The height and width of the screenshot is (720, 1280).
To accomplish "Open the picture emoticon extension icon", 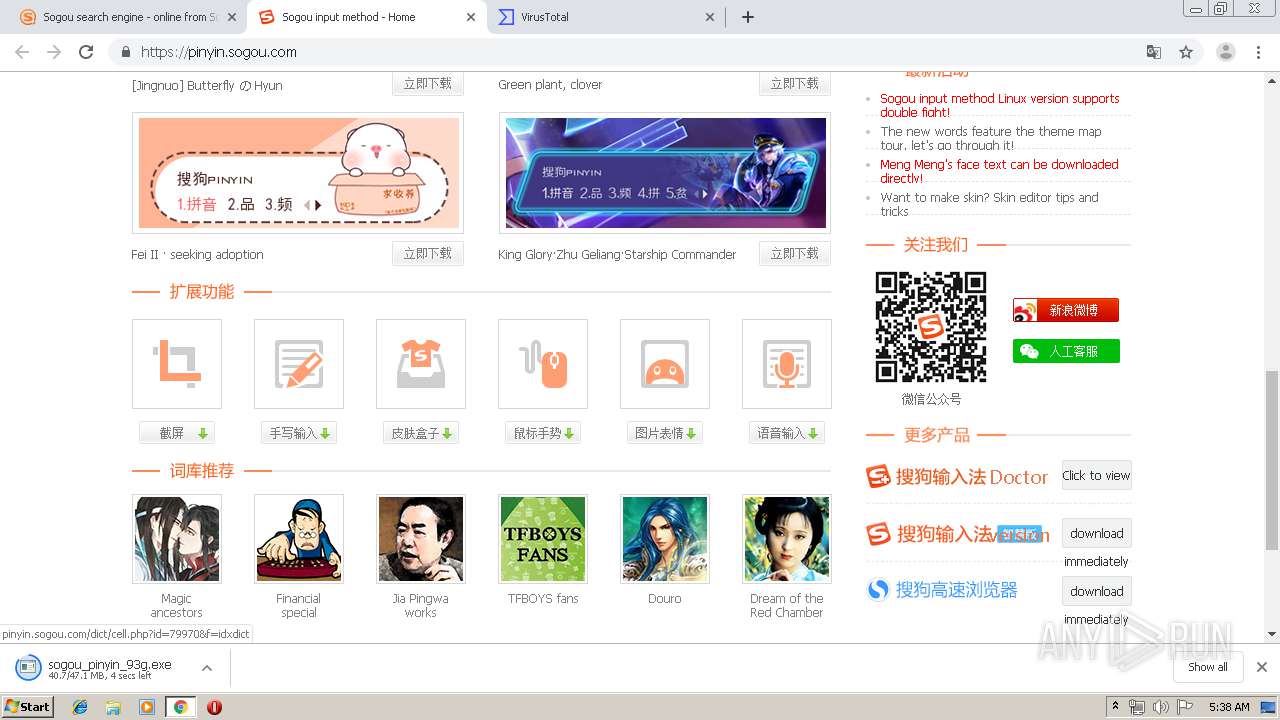I will (x=665, y=364).
